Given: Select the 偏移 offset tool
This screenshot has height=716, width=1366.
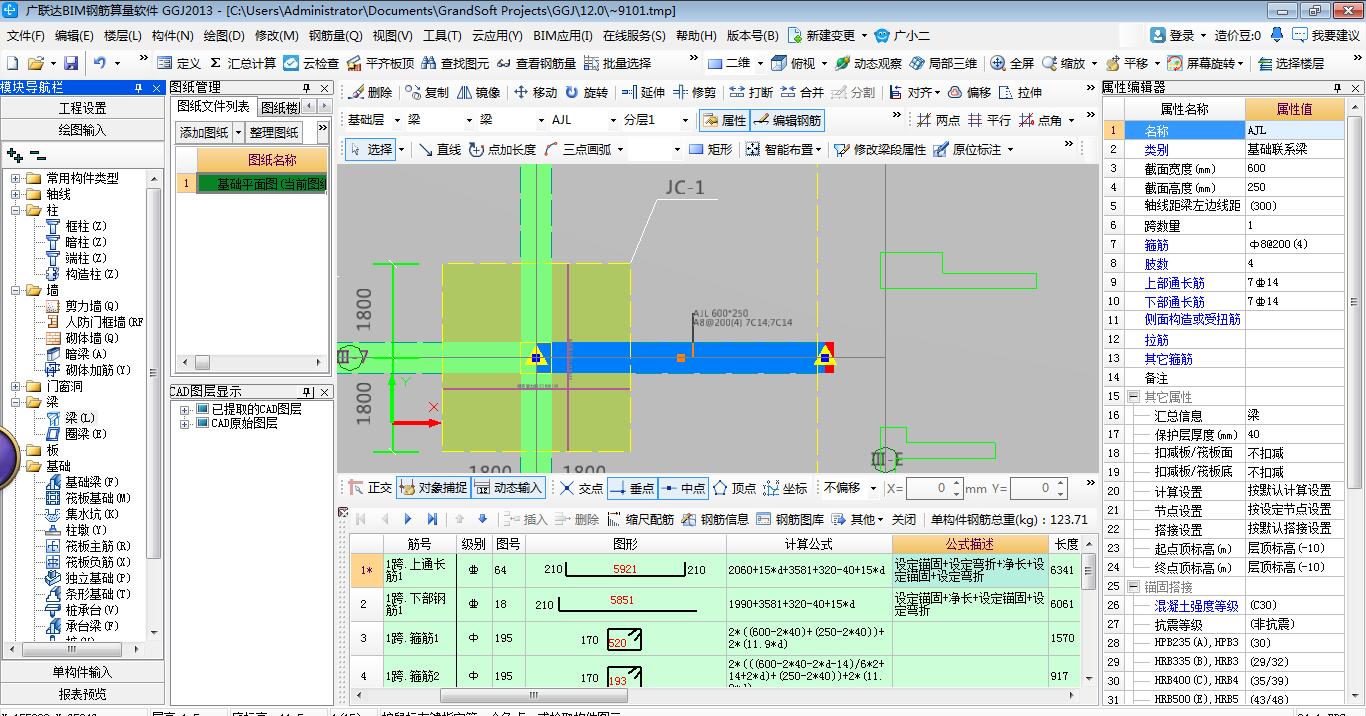Looking at the screenshot, I should (x=969, y=92).
